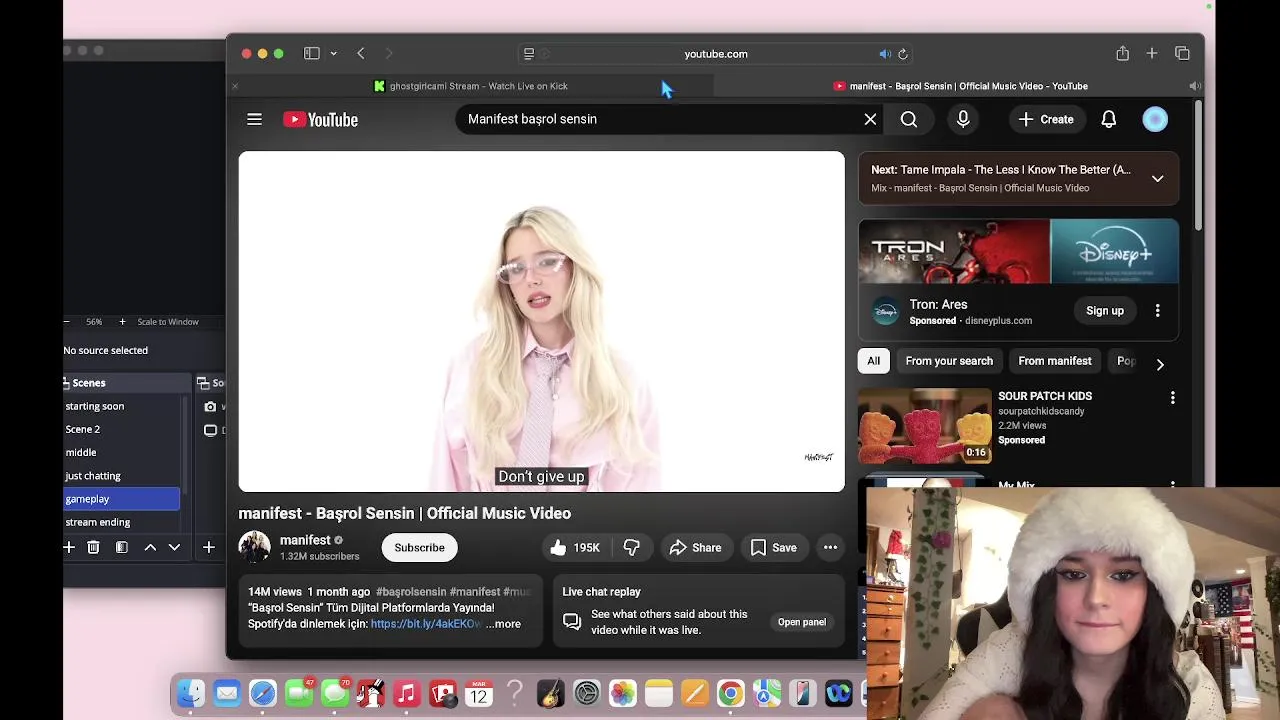Show Safari sidebar
This screenshot has width=1280, height=720.
[312, 53]
